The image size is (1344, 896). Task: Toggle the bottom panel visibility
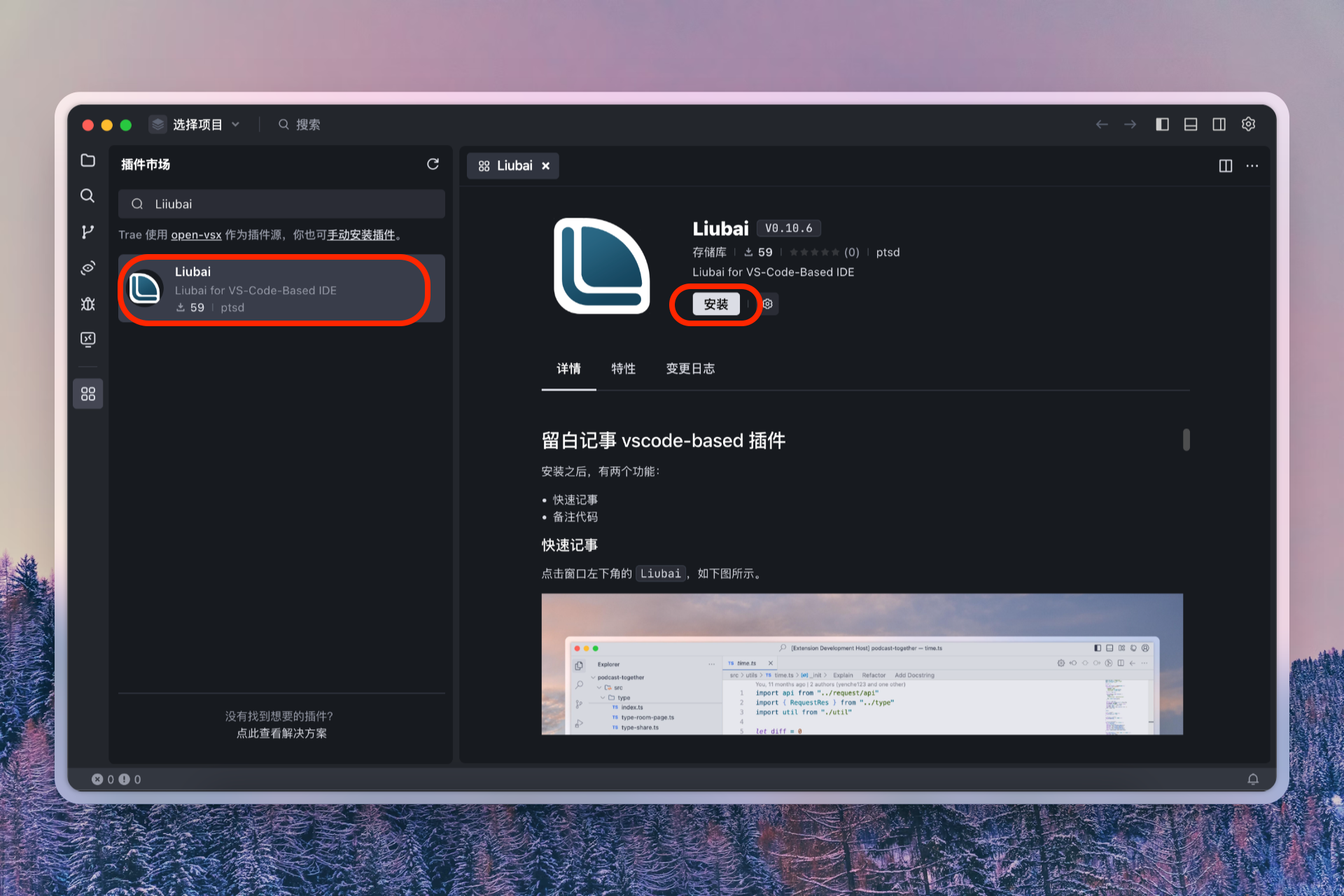1191,124
